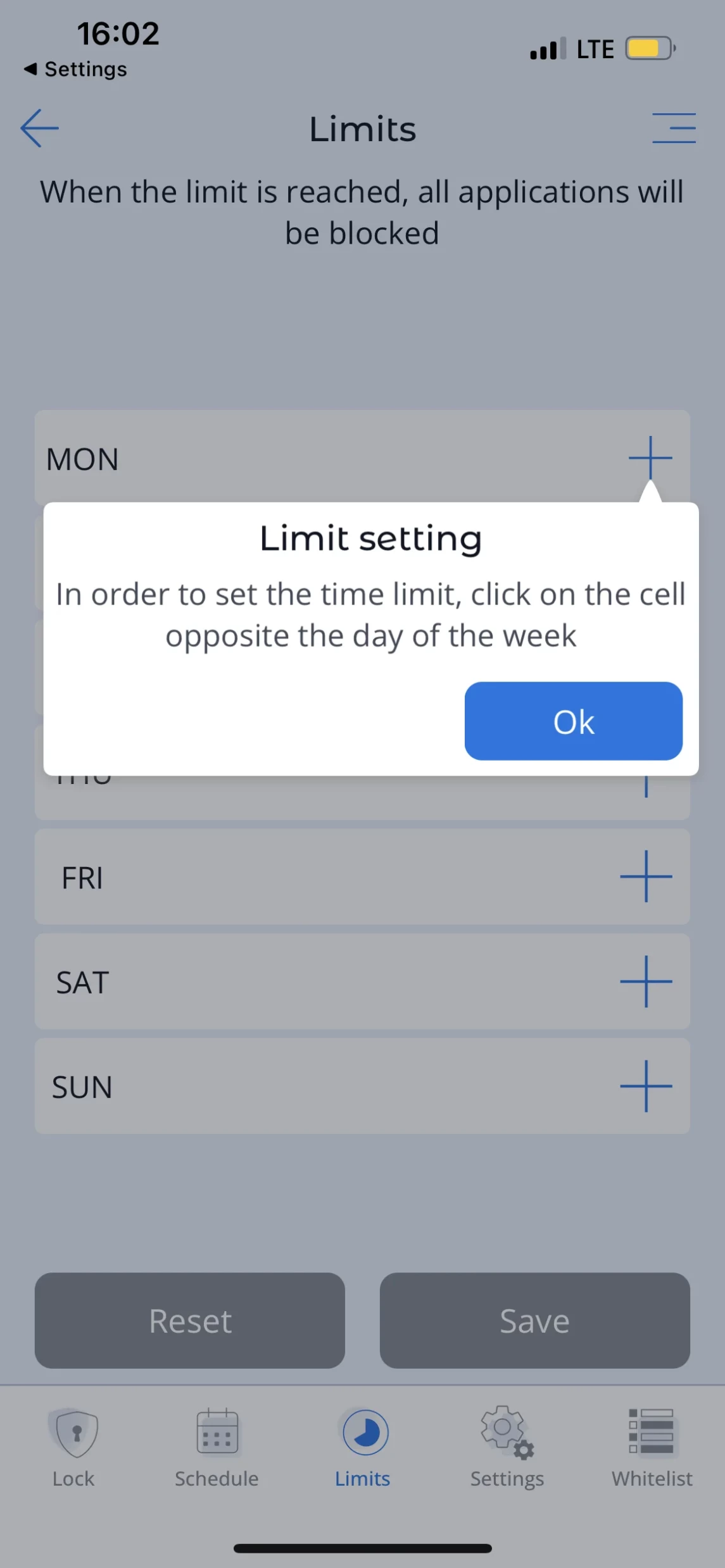The height and width of the screenshot is (1568, 725).
Task: Return to Settings app via breadcrumb
Action: click(76, 69)
